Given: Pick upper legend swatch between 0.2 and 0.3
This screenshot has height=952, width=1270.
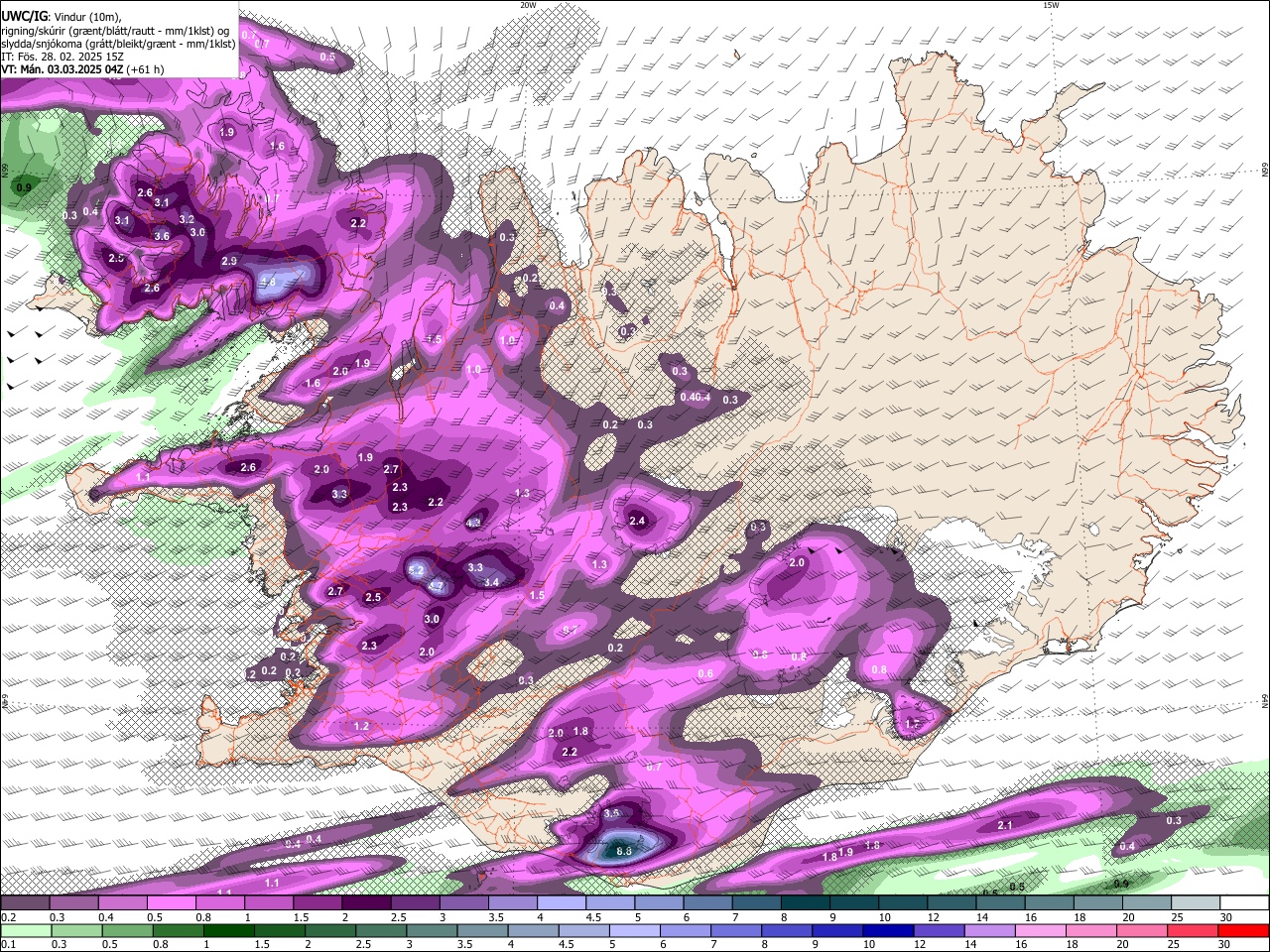Looking at the screenshot, I should point(25,903).
